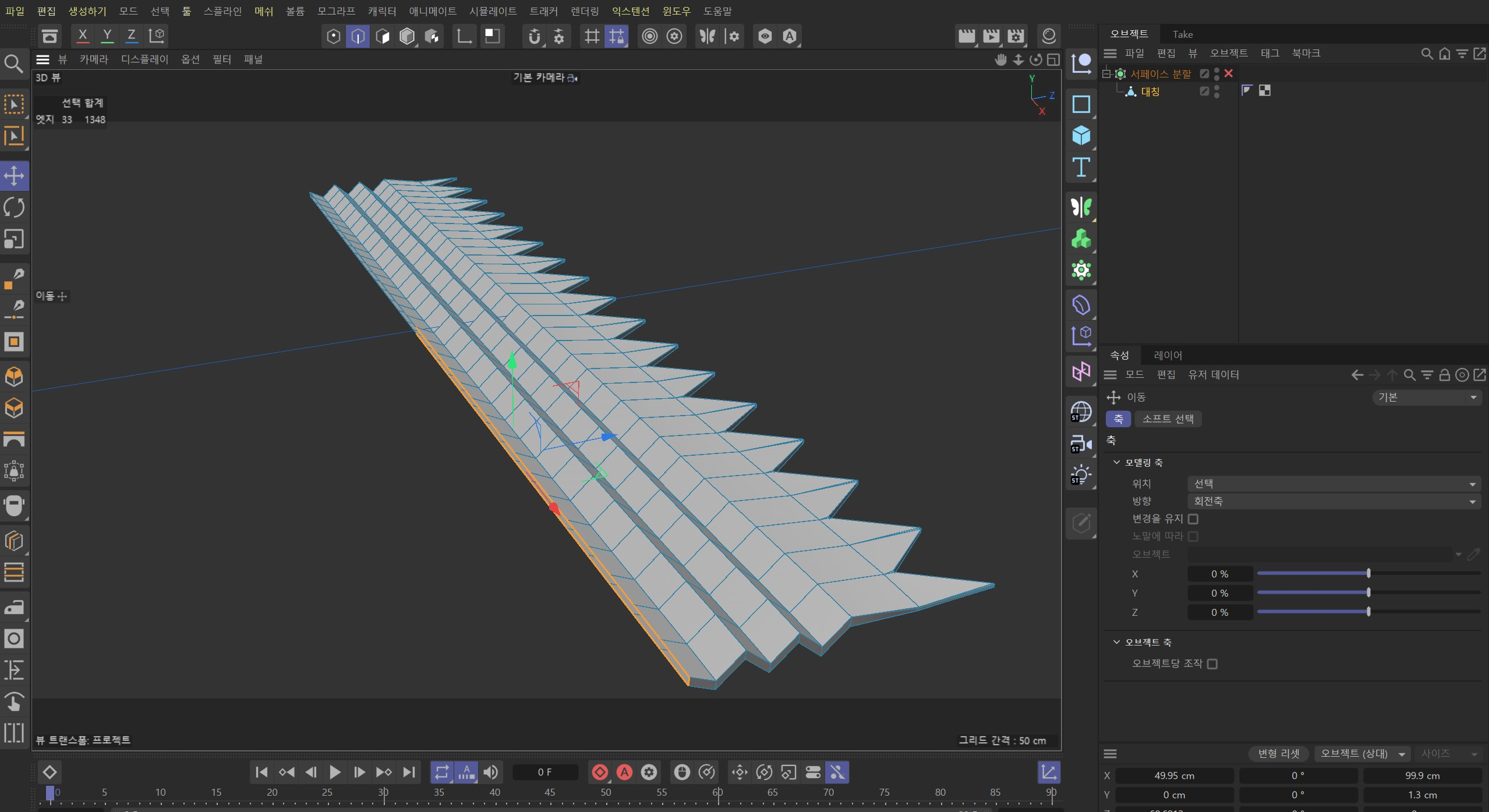Open the 사이즈 dropdown
The image size is (1489, 812).
pyautogui.click(x=1449, y=754)
